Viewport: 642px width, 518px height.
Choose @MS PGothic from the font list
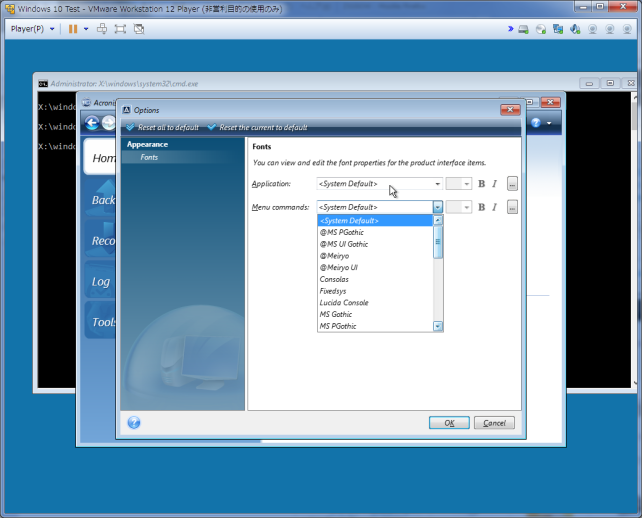[375, 232]
